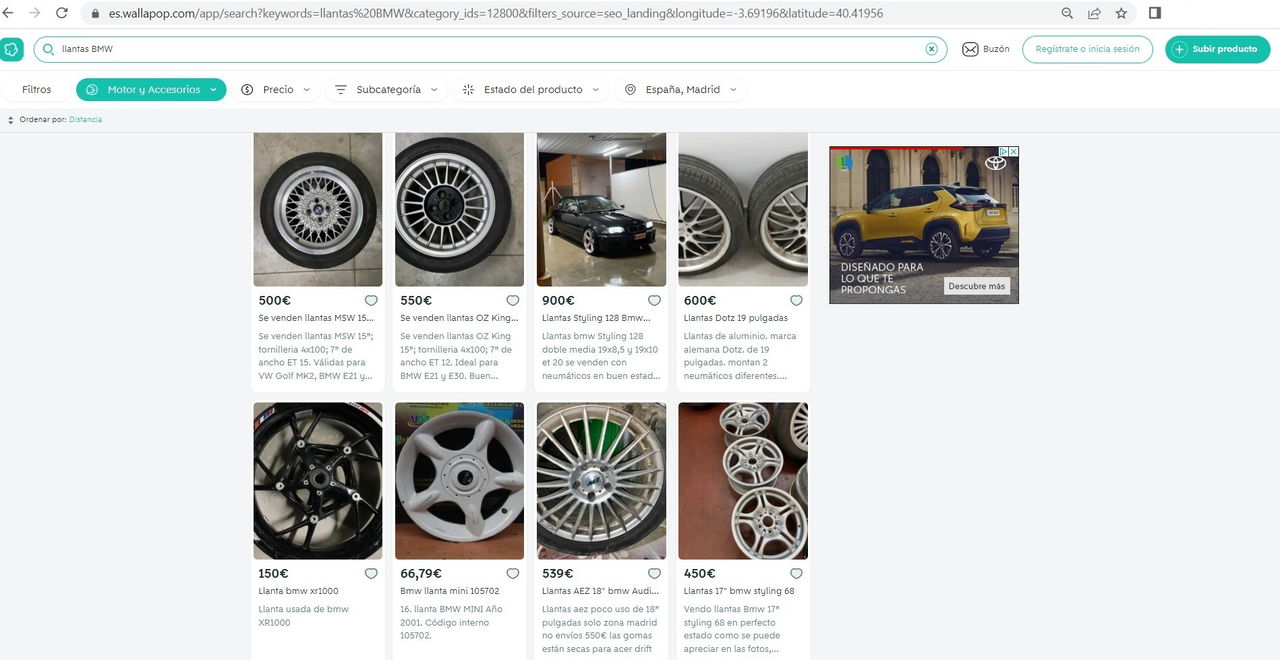The height and width of the screenshot is (660, 1280).
Task: Expand the Subcategoría filter
Action: (387, 90)
